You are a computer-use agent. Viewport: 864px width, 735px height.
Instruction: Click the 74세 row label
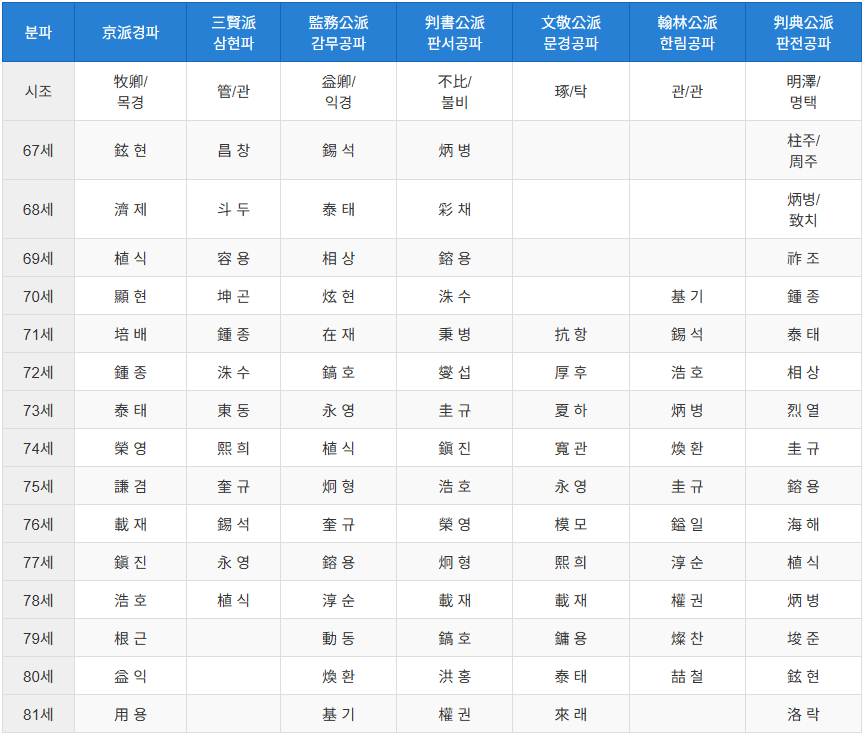click(38, 448)
